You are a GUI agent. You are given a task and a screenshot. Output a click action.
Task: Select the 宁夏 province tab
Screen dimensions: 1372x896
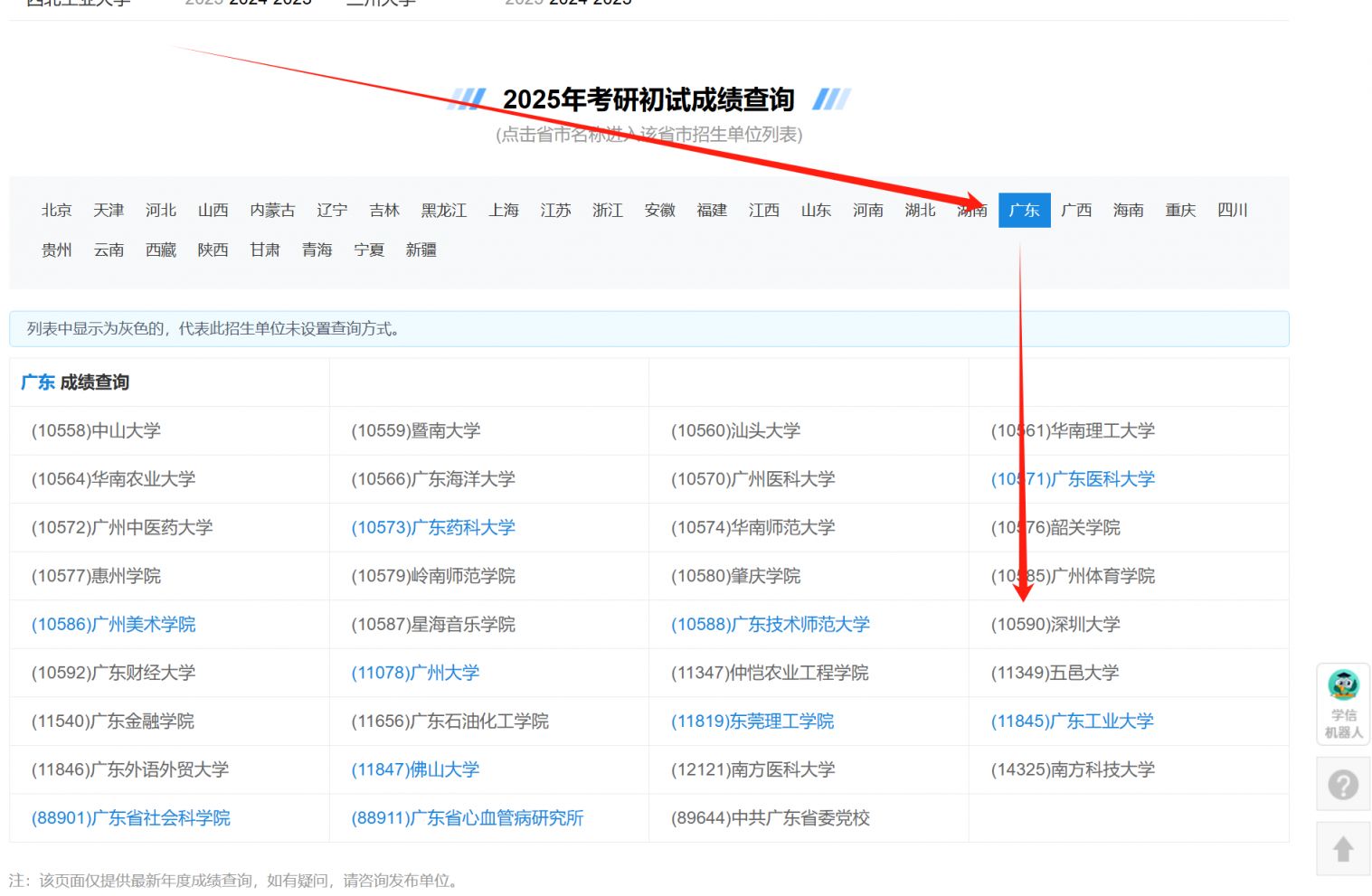tap(370, 250)
